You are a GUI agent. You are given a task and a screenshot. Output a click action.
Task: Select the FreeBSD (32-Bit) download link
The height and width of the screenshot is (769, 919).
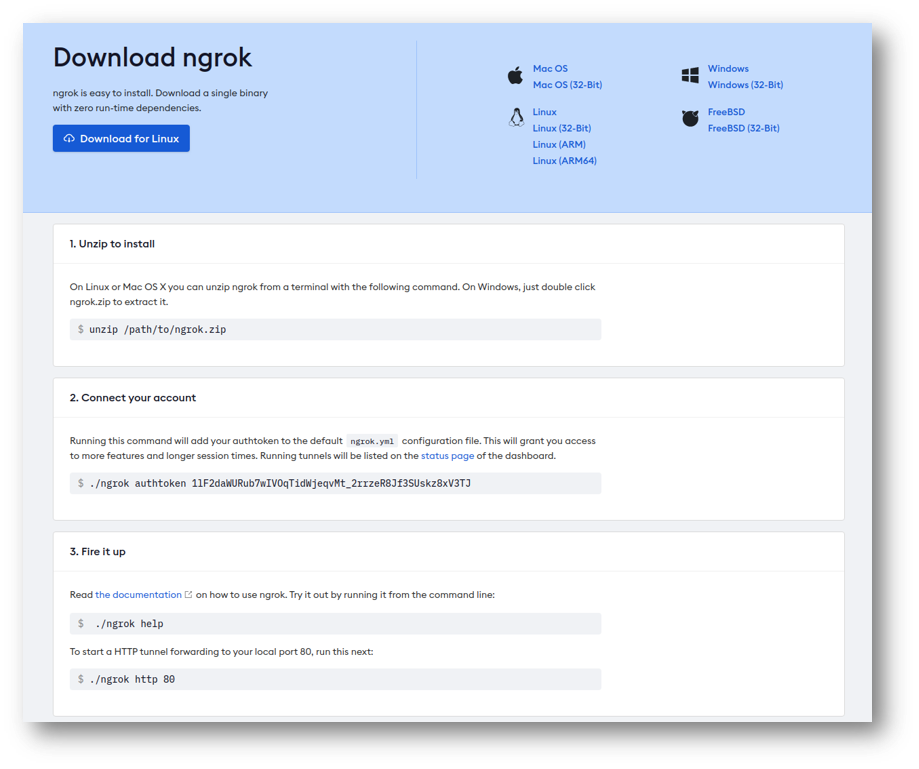click(743, 128)
